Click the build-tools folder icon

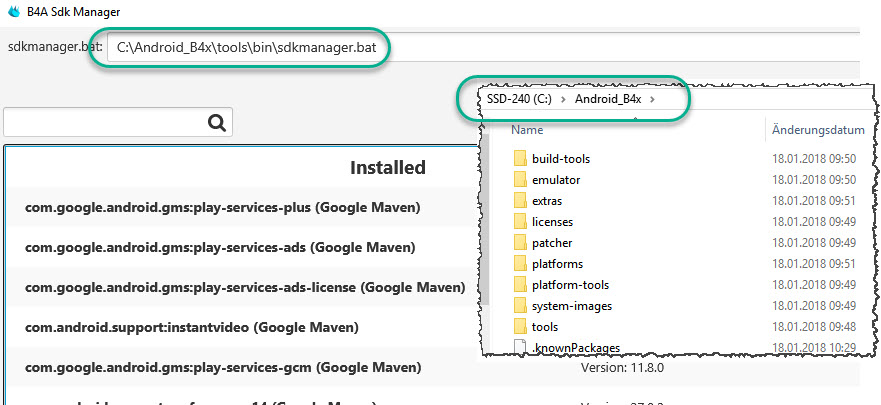(520, 158)
